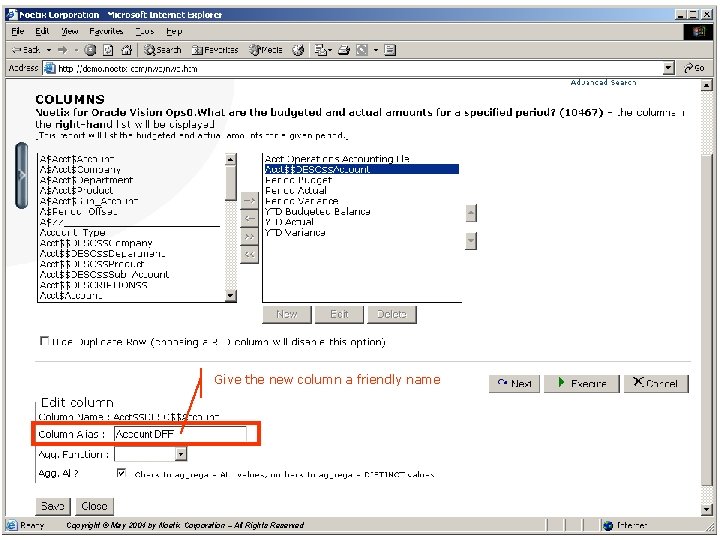Go to Home via house icon

click(126, 50)
